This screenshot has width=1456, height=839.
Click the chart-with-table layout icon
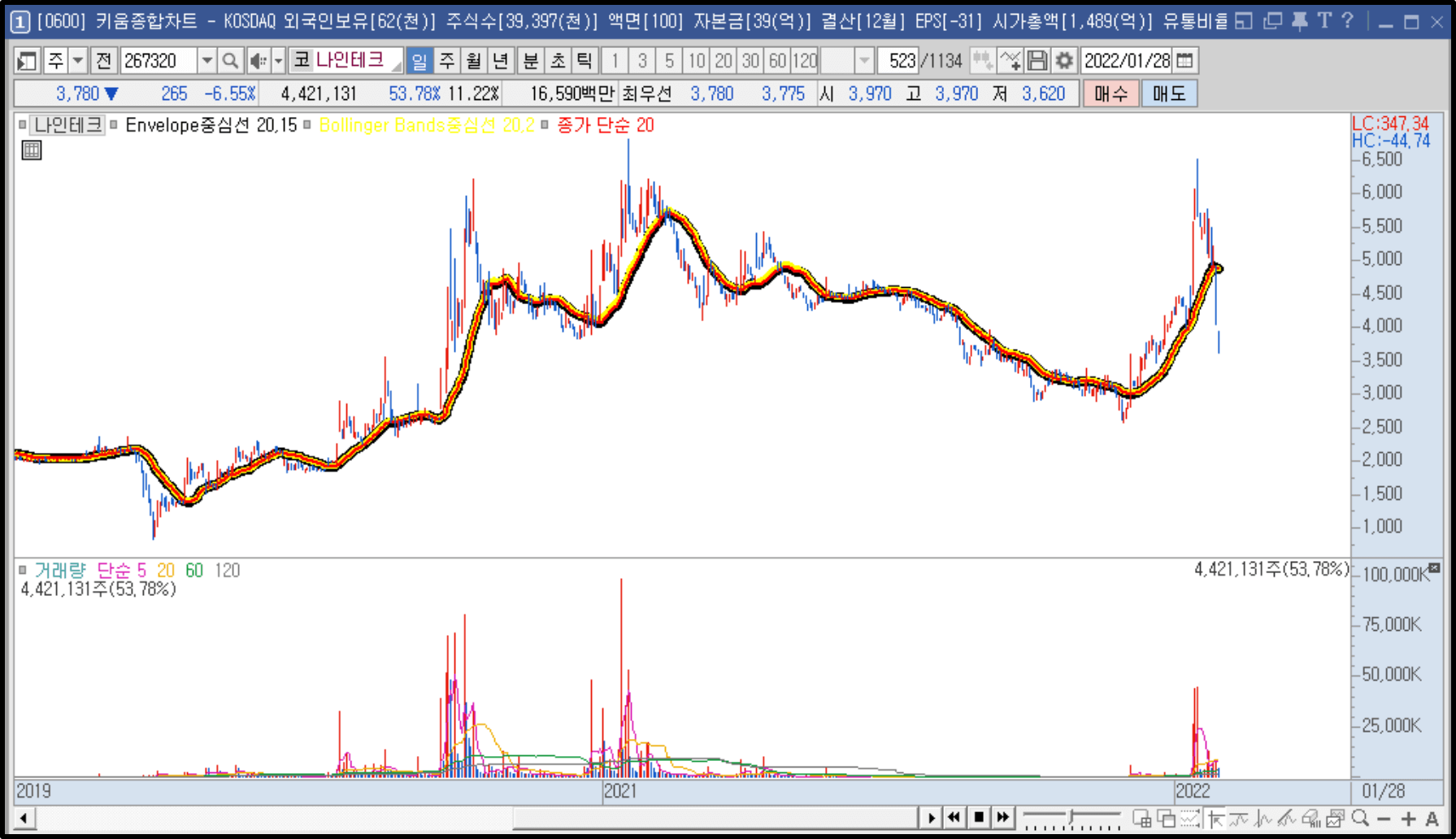1142,819
